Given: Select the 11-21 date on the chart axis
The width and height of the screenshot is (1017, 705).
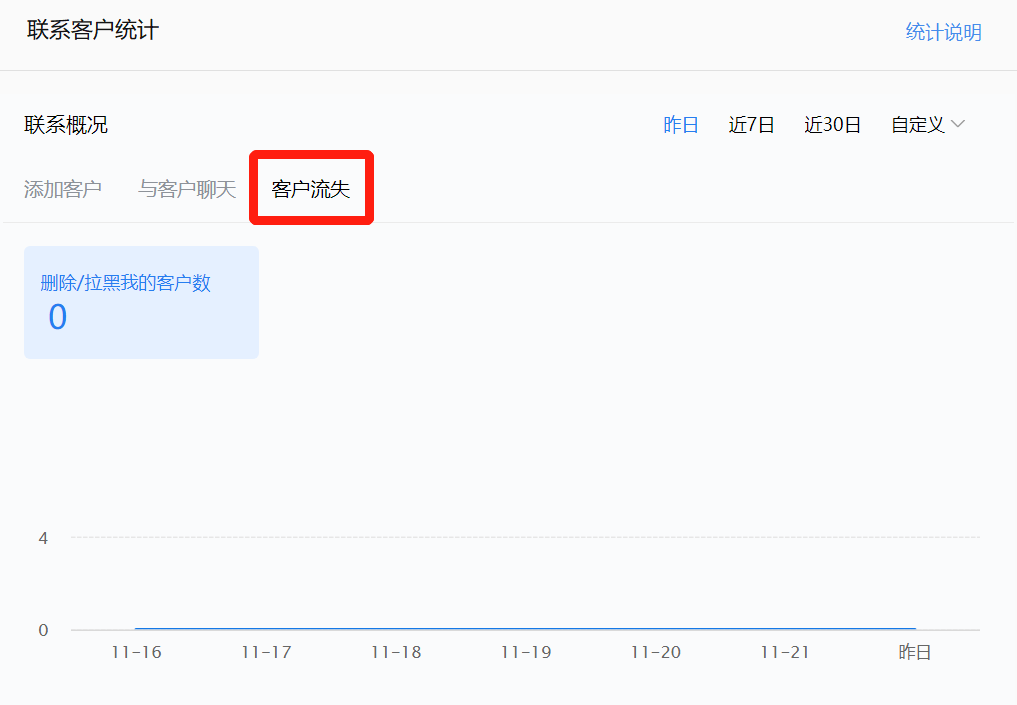Looking at the screenshot, I should tap(785, 652).
